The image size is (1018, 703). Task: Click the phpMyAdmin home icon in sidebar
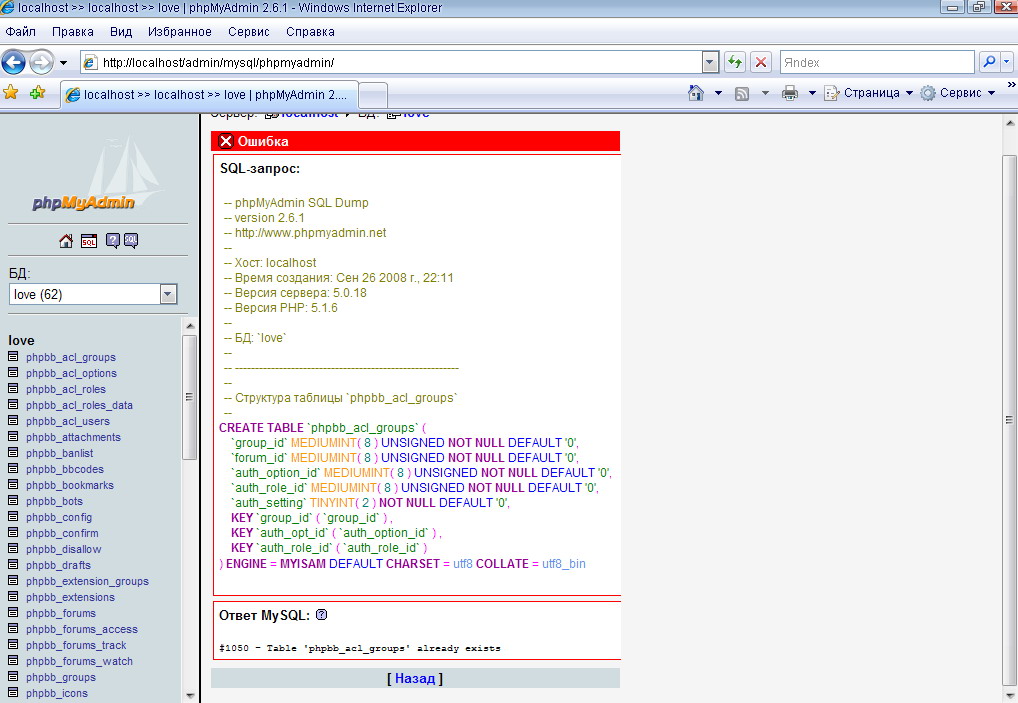(66, 241)
